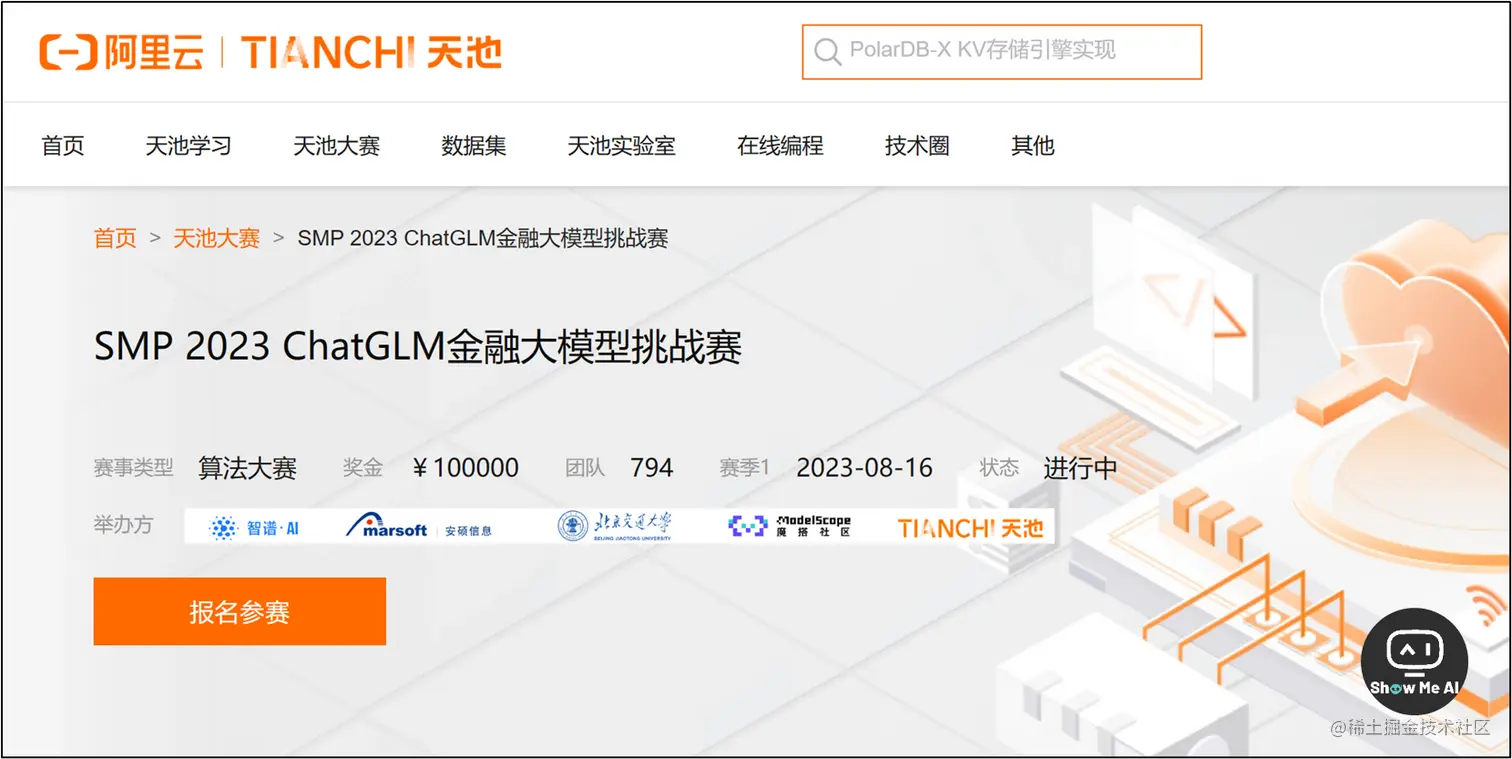Click the 进行中 status value

(x=1080, y=468)
